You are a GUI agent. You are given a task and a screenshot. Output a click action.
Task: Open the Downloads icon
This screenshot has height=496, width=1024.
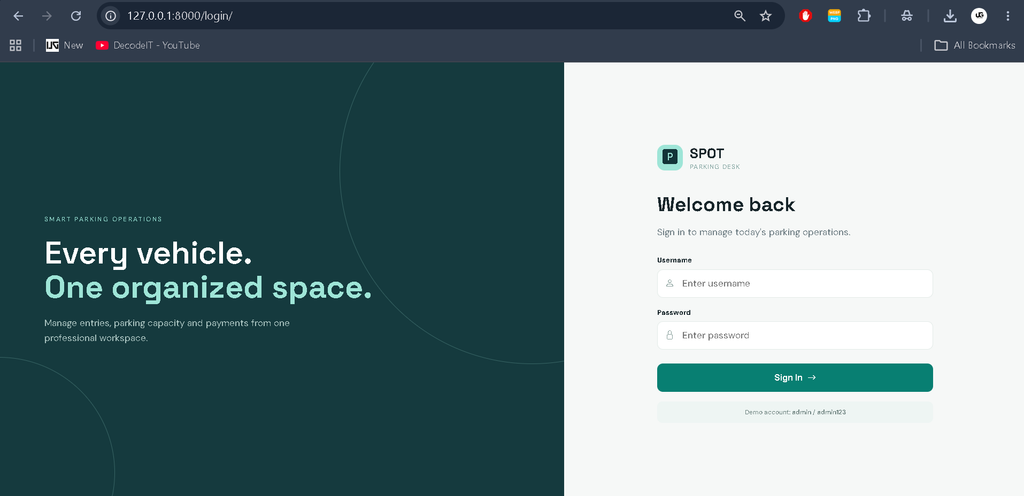pos(950,16)
